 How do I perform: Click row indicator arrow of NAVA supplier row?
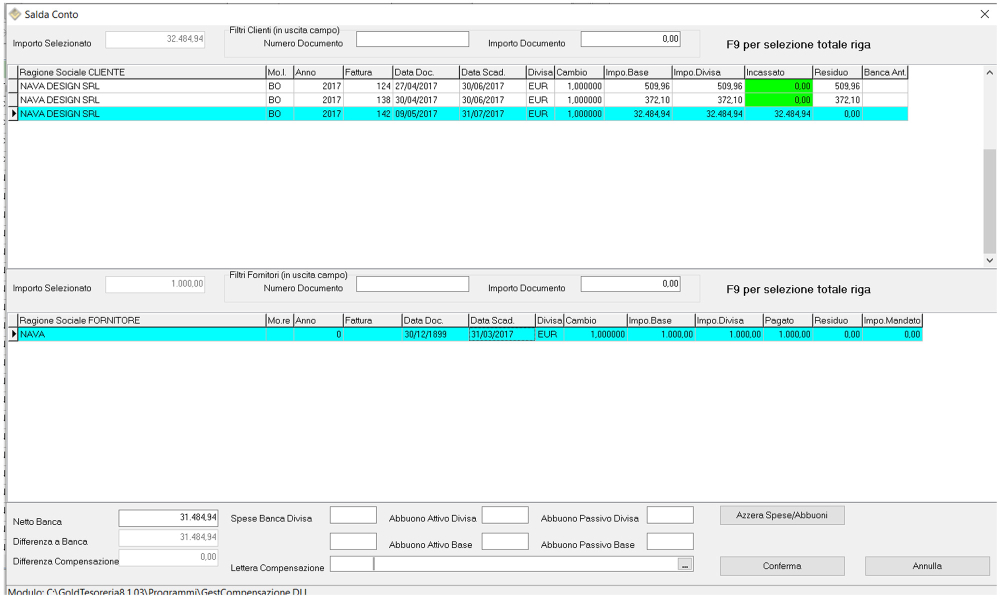pyautogui.click(x=14, y=335)
